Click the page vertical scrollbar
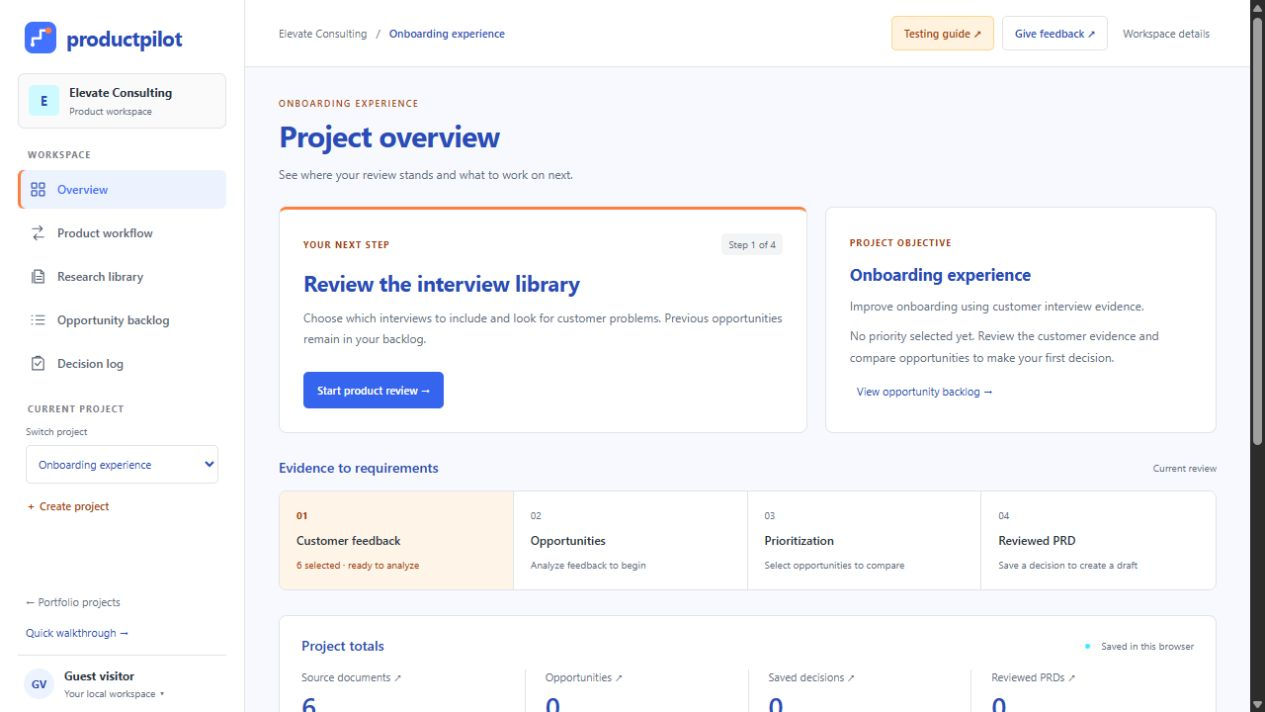The height and width of the screenshot is (712, 1265). coord(1257,230)
